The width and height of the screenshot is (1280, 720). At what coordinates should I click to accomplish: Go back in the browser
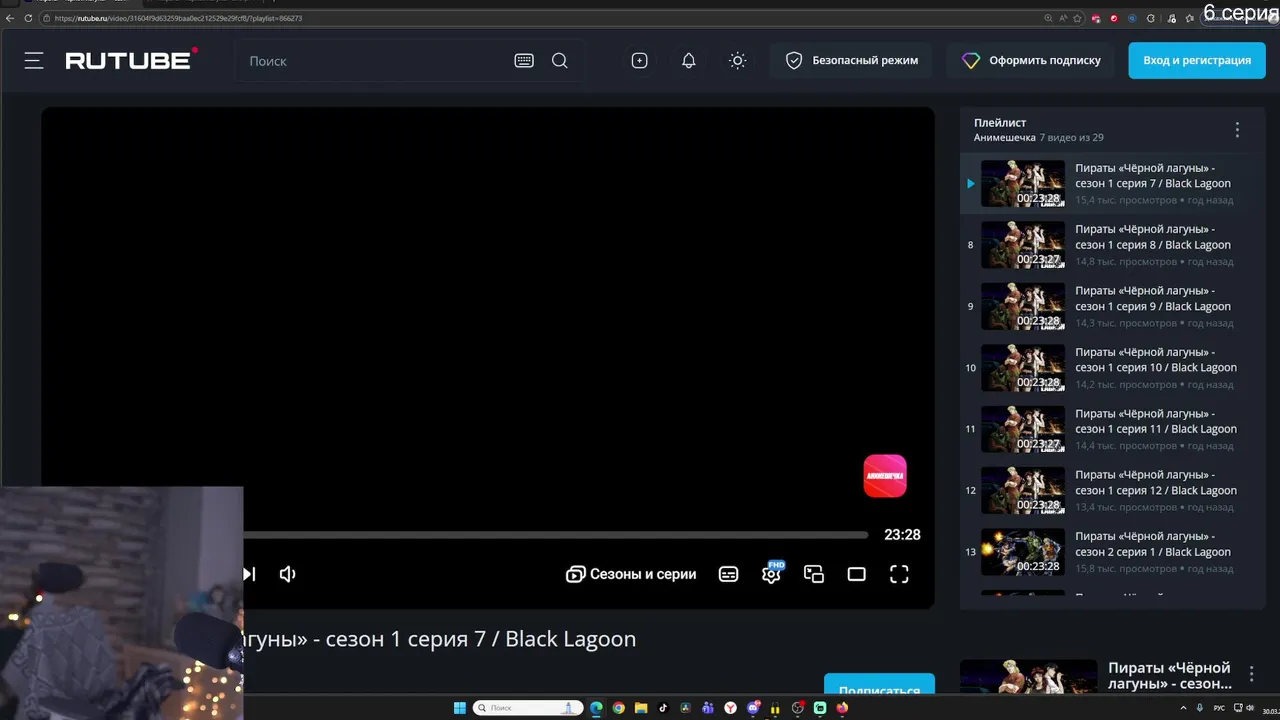[10, 18]
